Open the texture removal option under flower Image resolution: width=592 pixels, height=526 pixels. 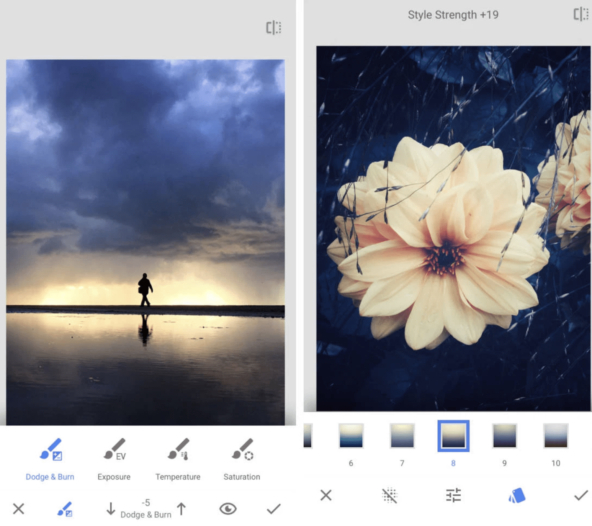pyautogui.click(x=390, y=495)
